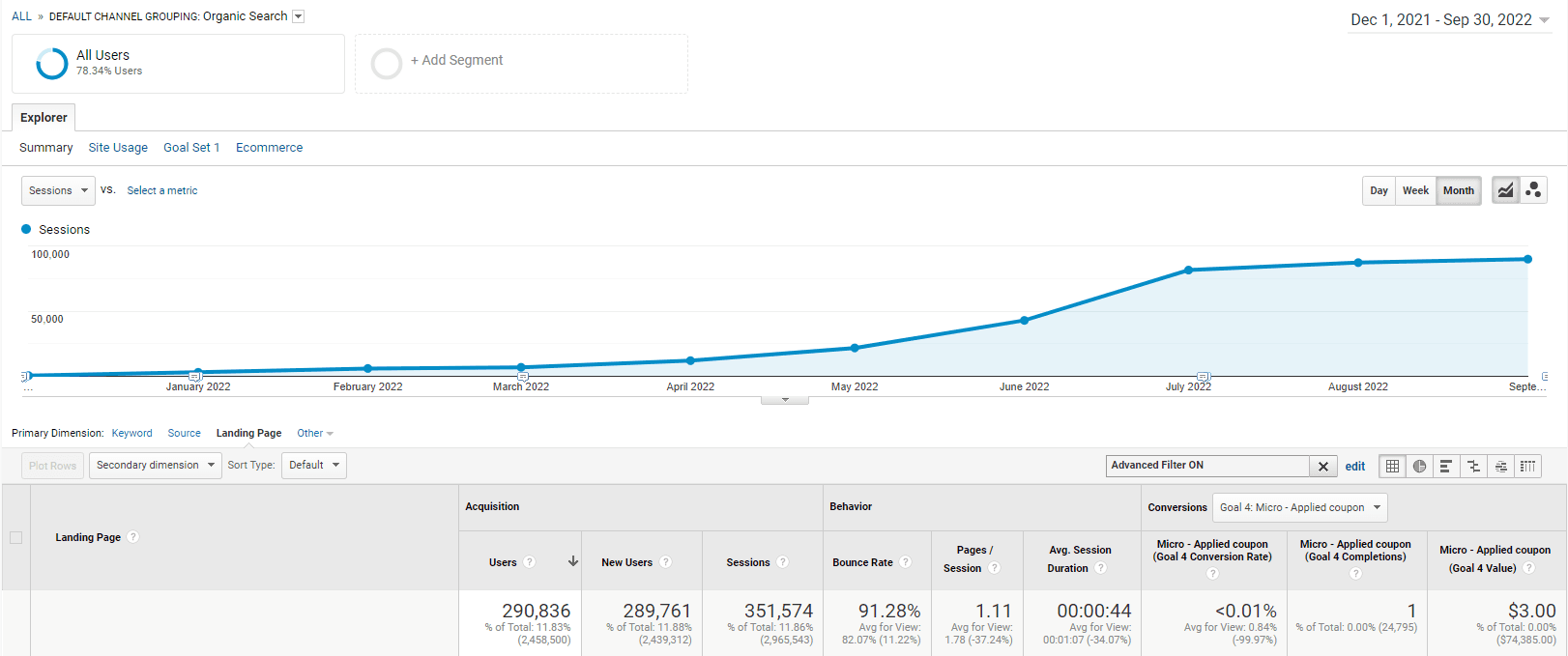Select the Term cloud view icon

(x=1500, y=467)
